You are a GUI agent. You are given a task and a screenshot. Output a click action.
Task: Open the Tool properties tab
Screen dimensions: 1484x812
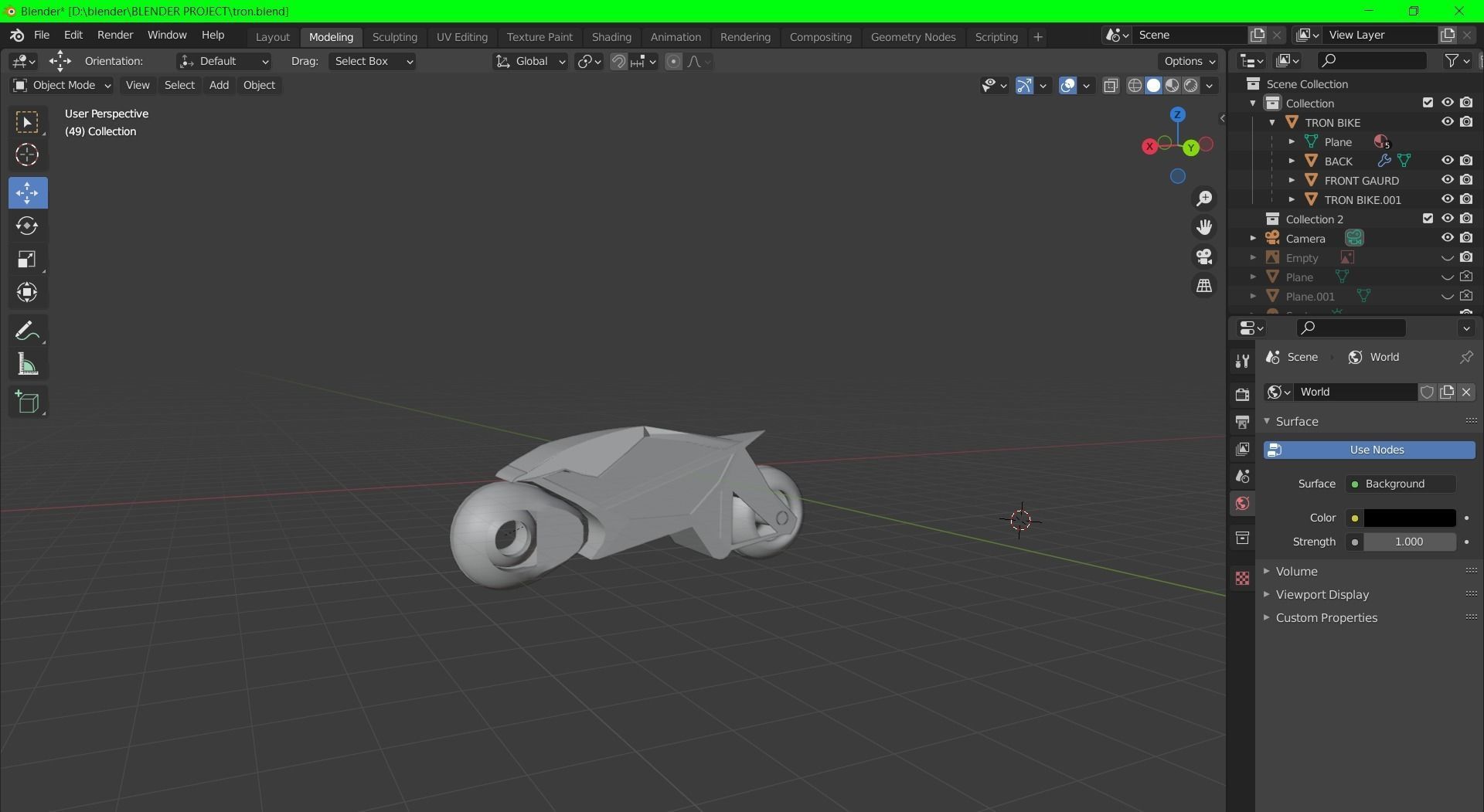(x=1242, y=362)
